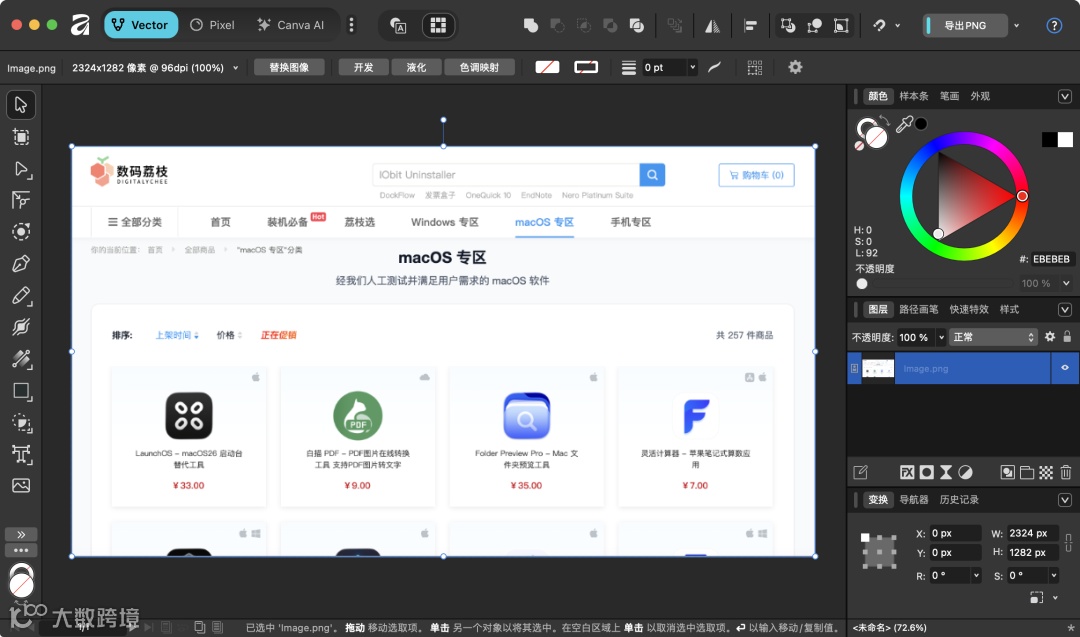
Task: Select the Artboard tool
Action: (x=21, y=137)
